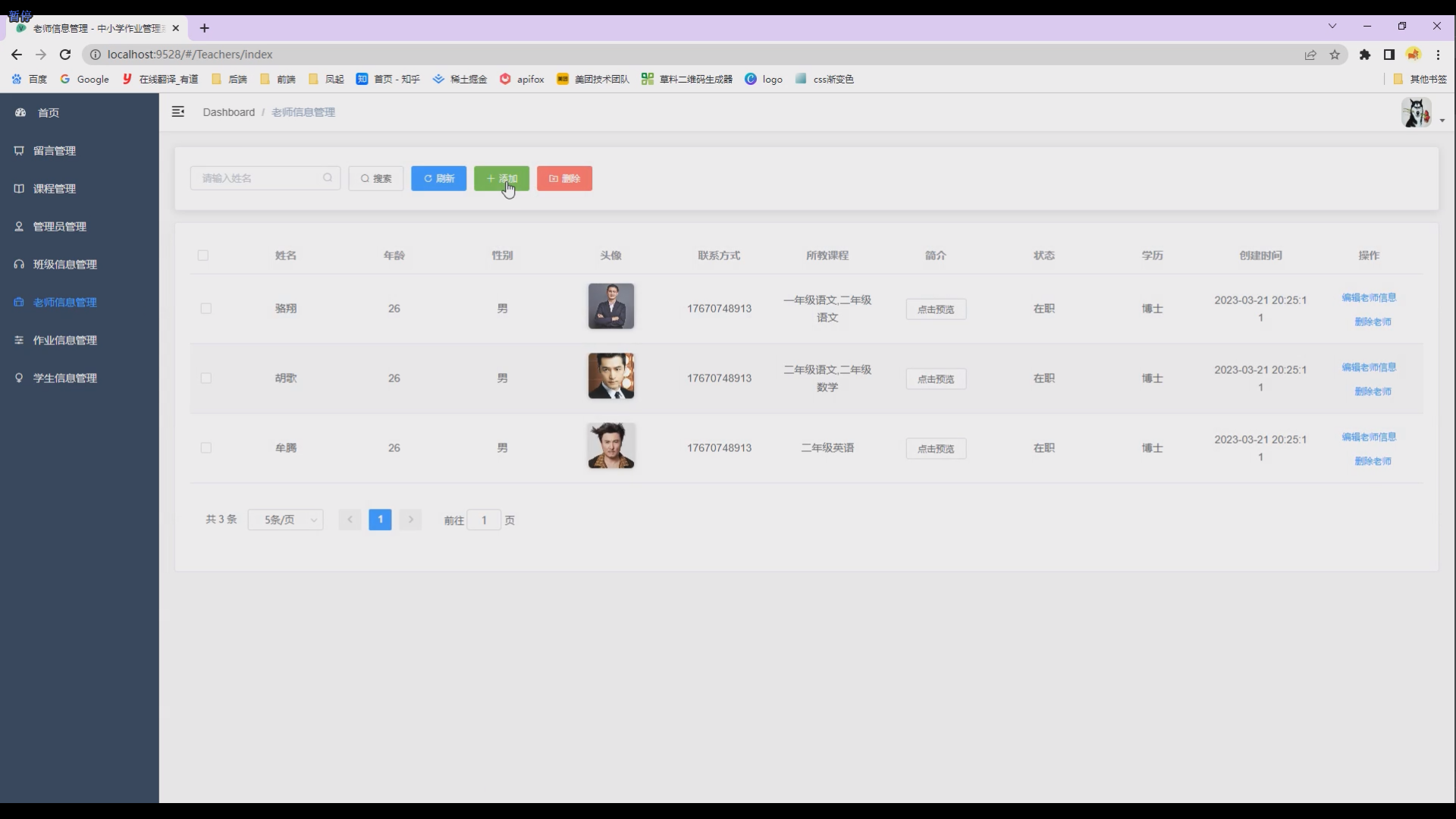Click the green 添加 button
Viewport: 1456px width, 819px height.
[x=501, y=179]
